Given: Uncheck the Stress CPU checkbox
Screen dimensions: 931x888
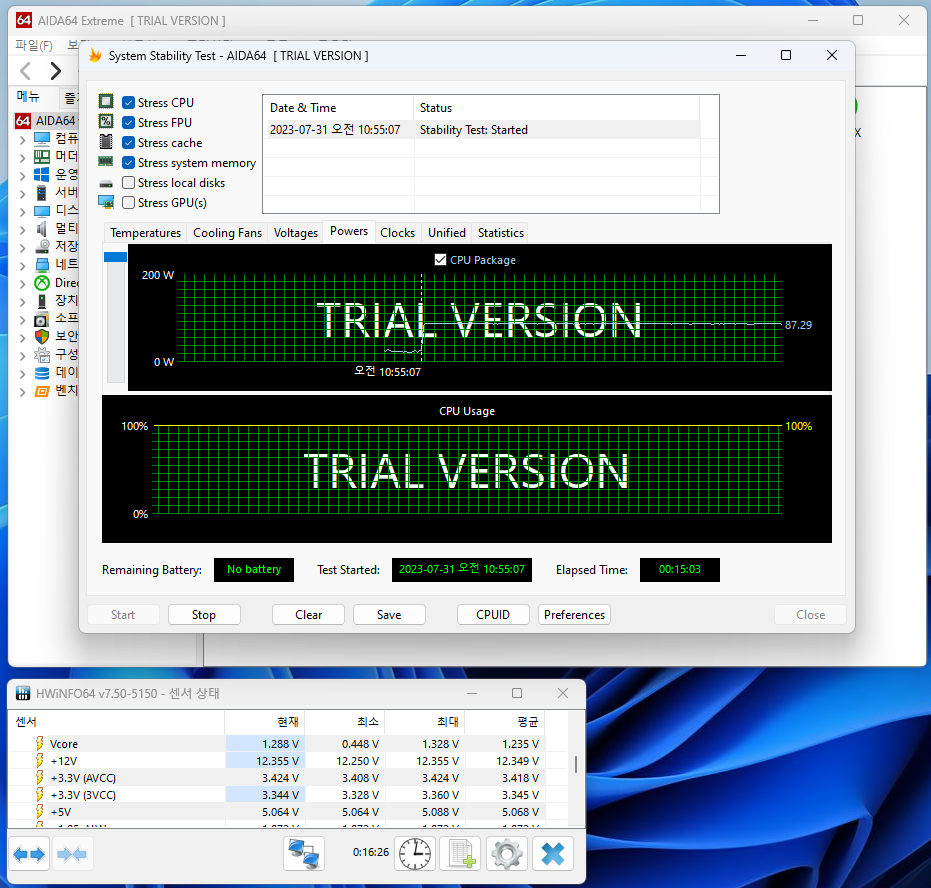Looking at the screenshot, I should click(128, 103).
